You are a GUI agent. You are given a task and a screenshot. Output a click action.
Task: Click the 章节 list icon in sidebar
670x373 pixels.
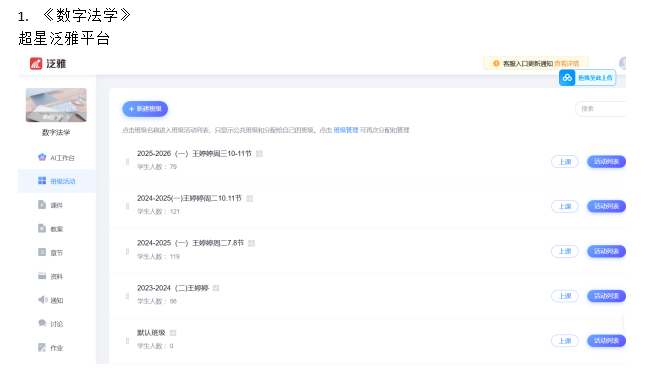coord(42,252)
